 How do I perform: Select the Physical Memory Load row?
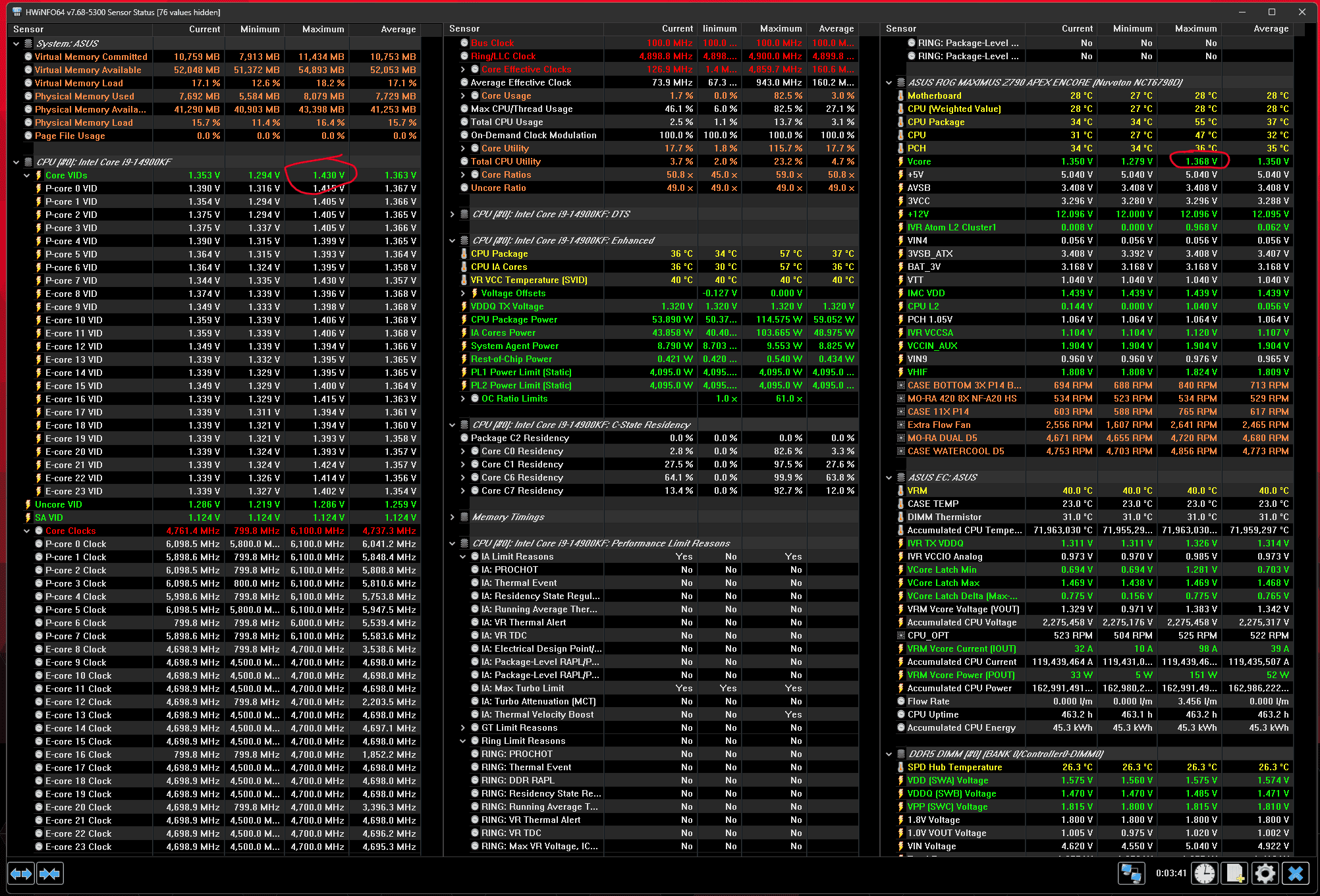(x=215, y=122)
